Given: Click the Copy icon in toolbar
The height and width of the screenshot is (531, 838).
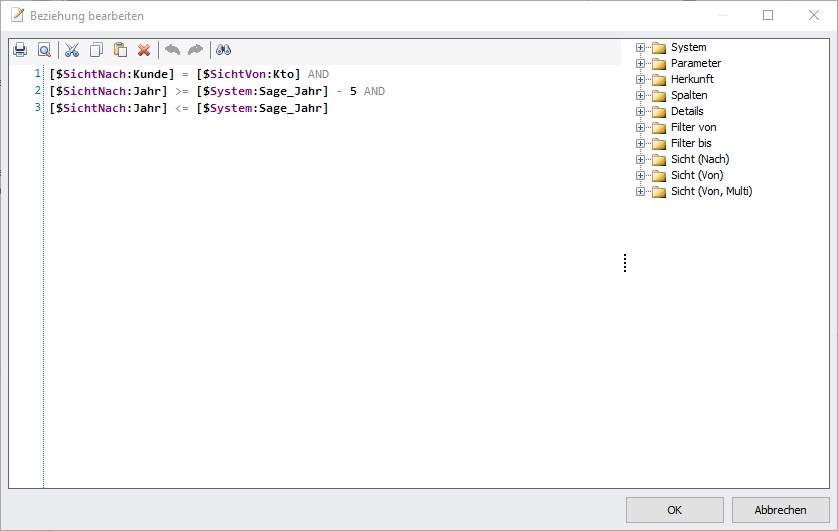Looking at the screenshot, I should pos(96,50).
